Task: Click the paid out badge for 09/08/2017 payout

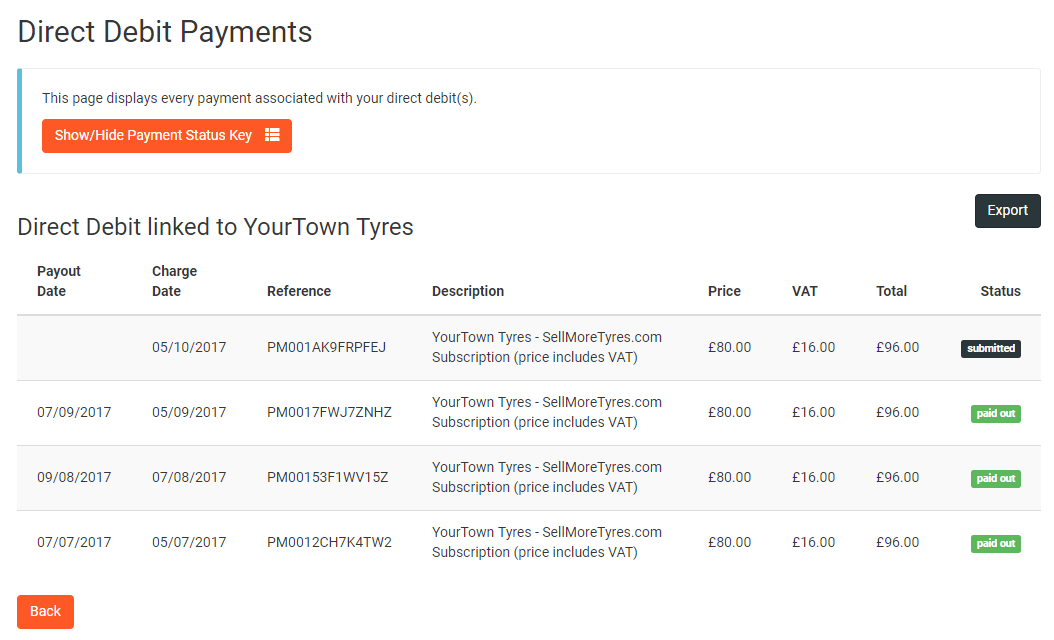Action: pyautogui.click(x=995, y=479)
